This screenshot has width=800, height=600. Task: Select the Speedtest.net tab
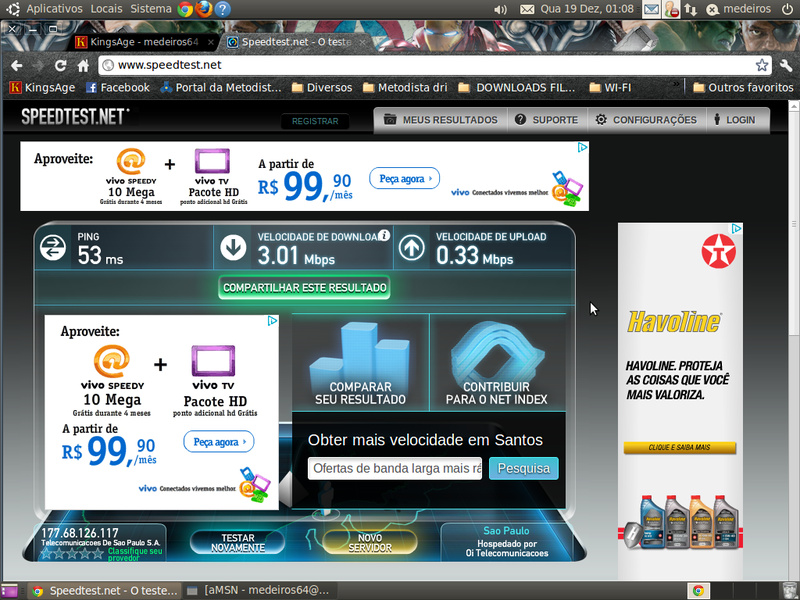click(296, 42)
